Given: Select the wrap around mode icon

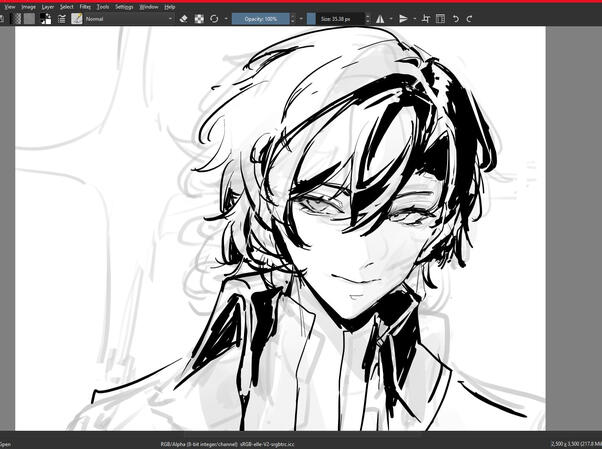Looking at the screenshot, I should click(x=427, y=18).
